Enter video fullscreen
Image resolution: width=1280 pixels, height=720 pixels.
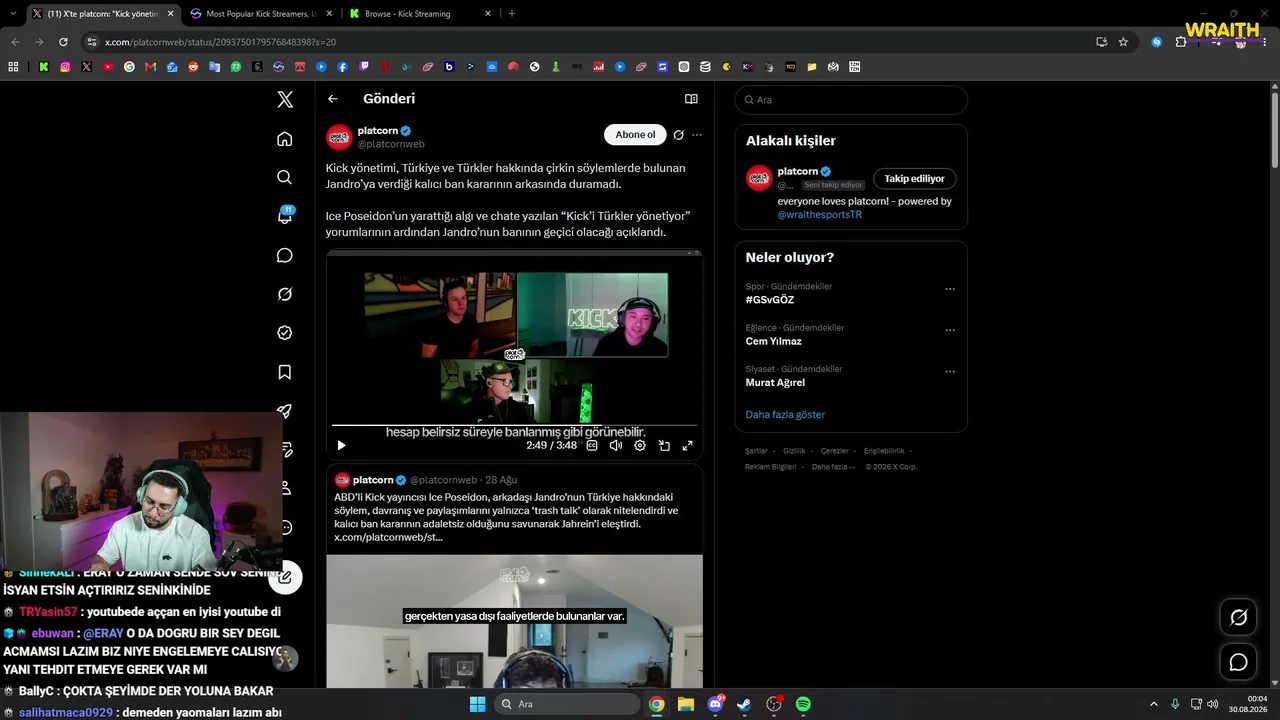(x=688, y=446)
